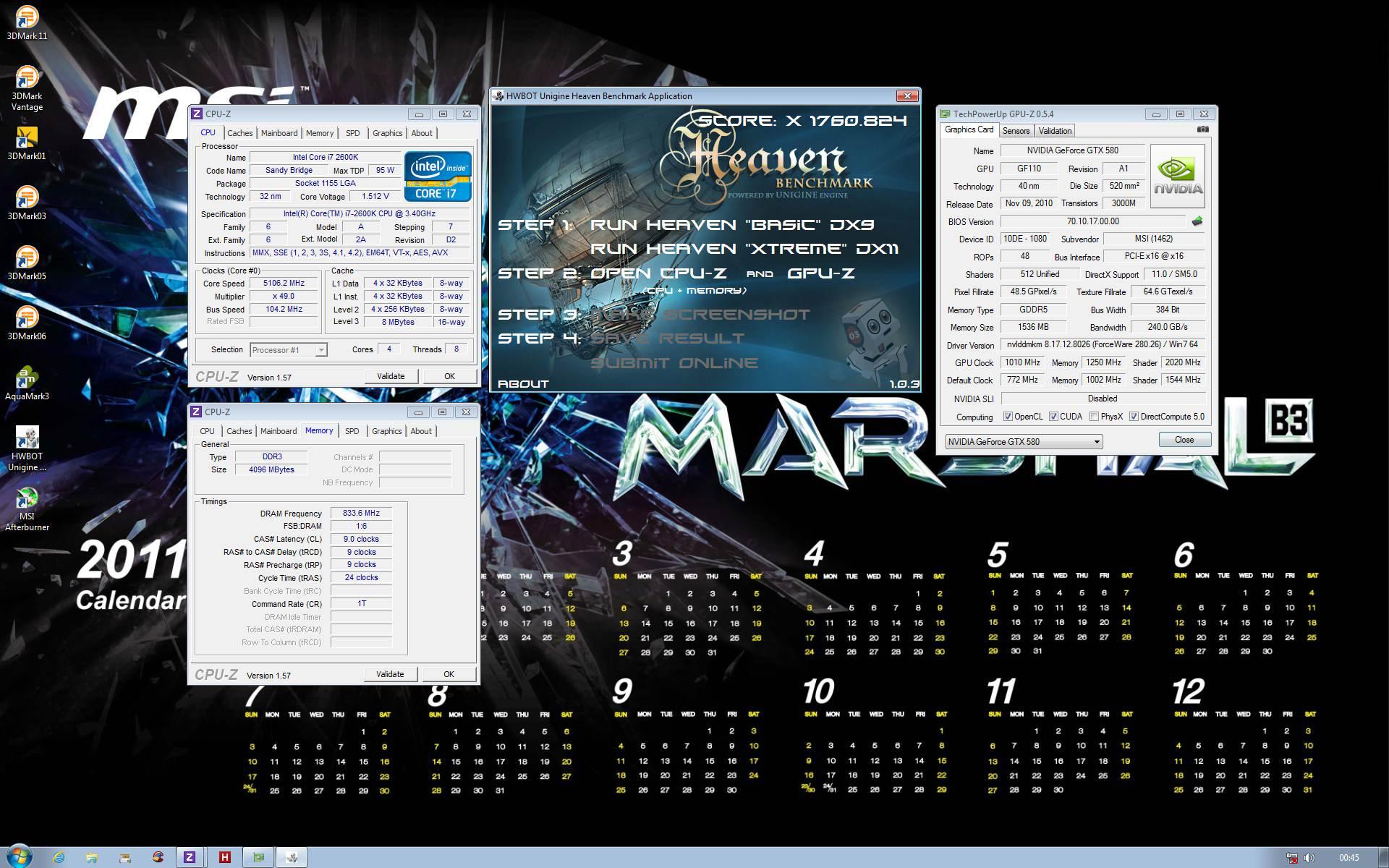This screenshot has height=868, width=1389.
Task: Select Memory tab in top CPU-Z window
Action: coord(320,133)
